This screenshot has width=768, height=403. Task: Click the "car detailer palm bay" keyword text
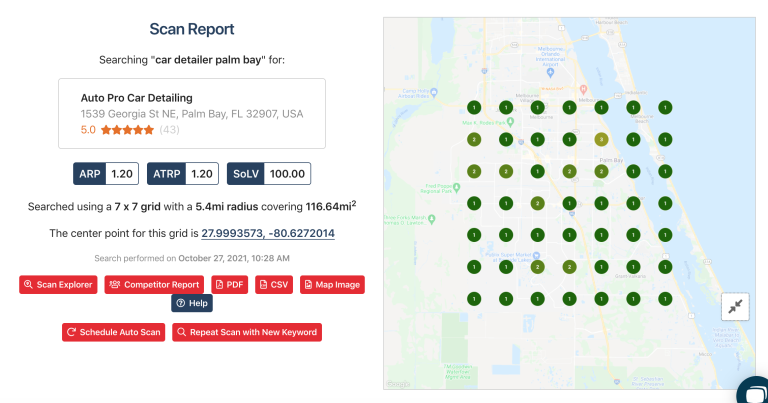click(x=208, y=60)
